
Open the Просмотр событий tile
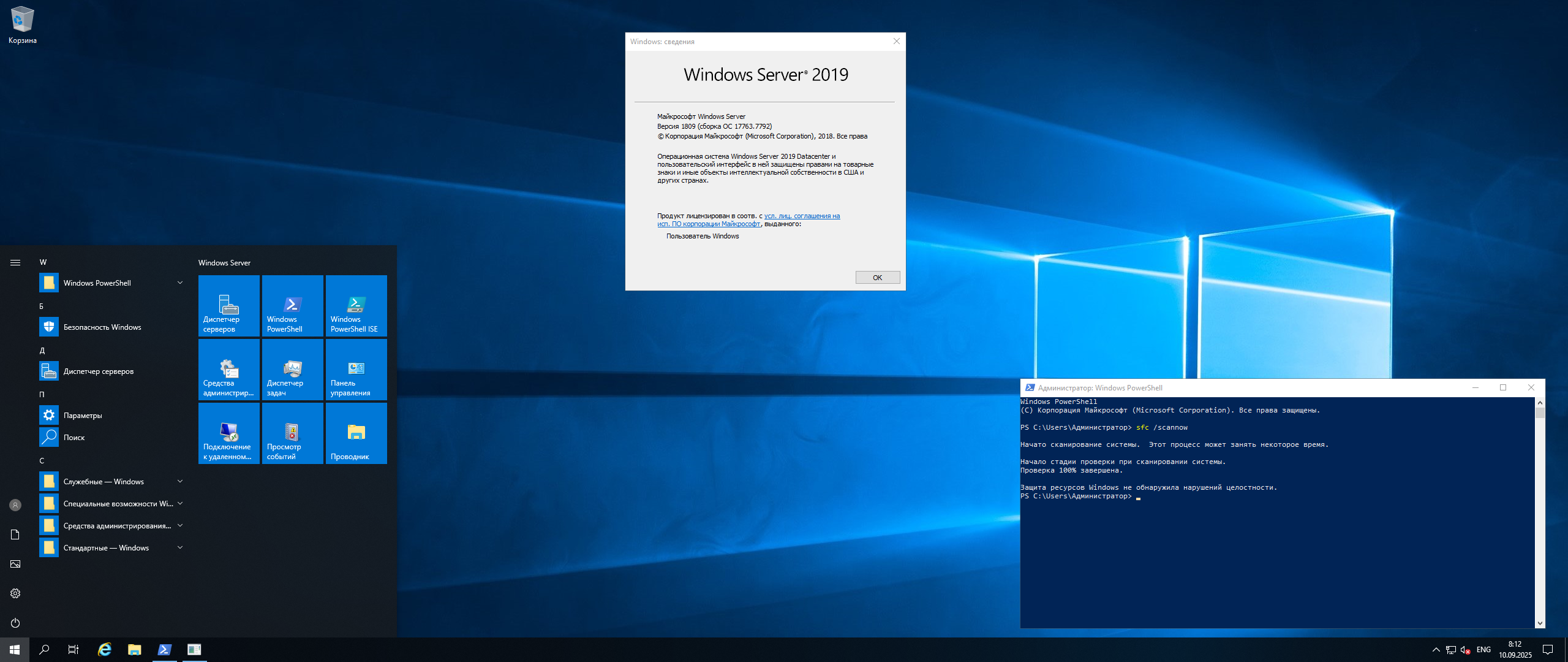[293, 433]
